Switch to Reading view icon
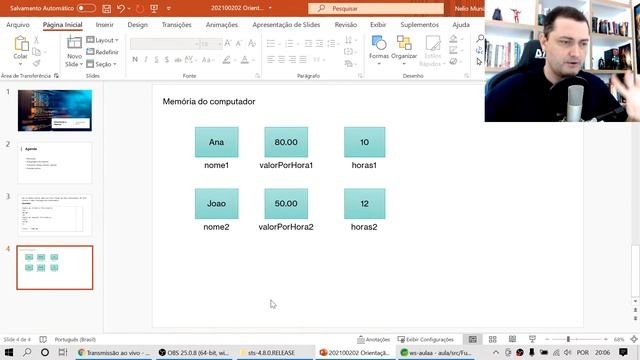The width and height of the screenshot is (640, 360). [x=512, y=339]
